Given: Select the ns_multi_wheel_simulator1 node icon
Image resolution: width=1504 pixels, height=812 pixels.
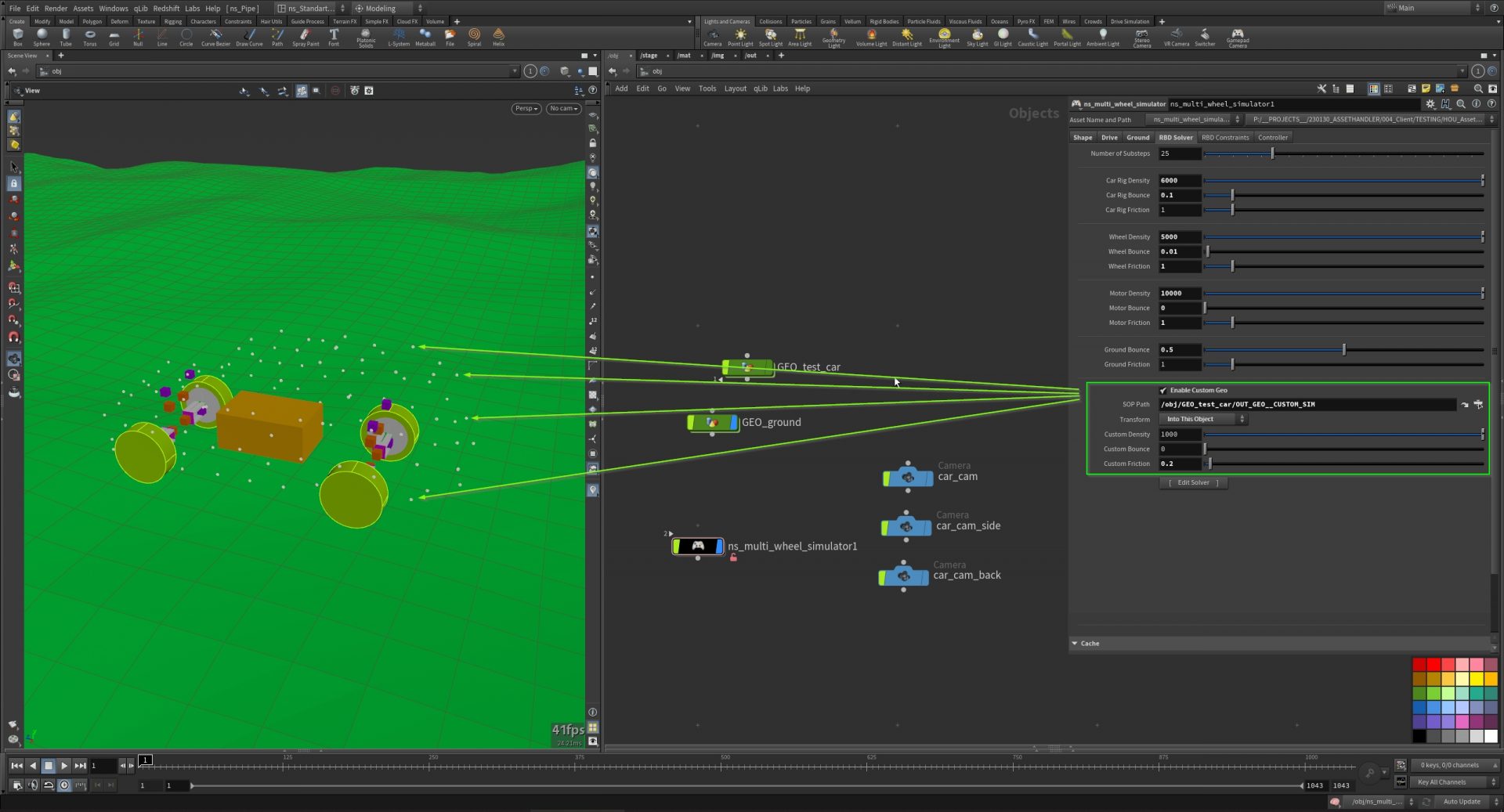Looking at the screenshot, I should tap(697, 546).
